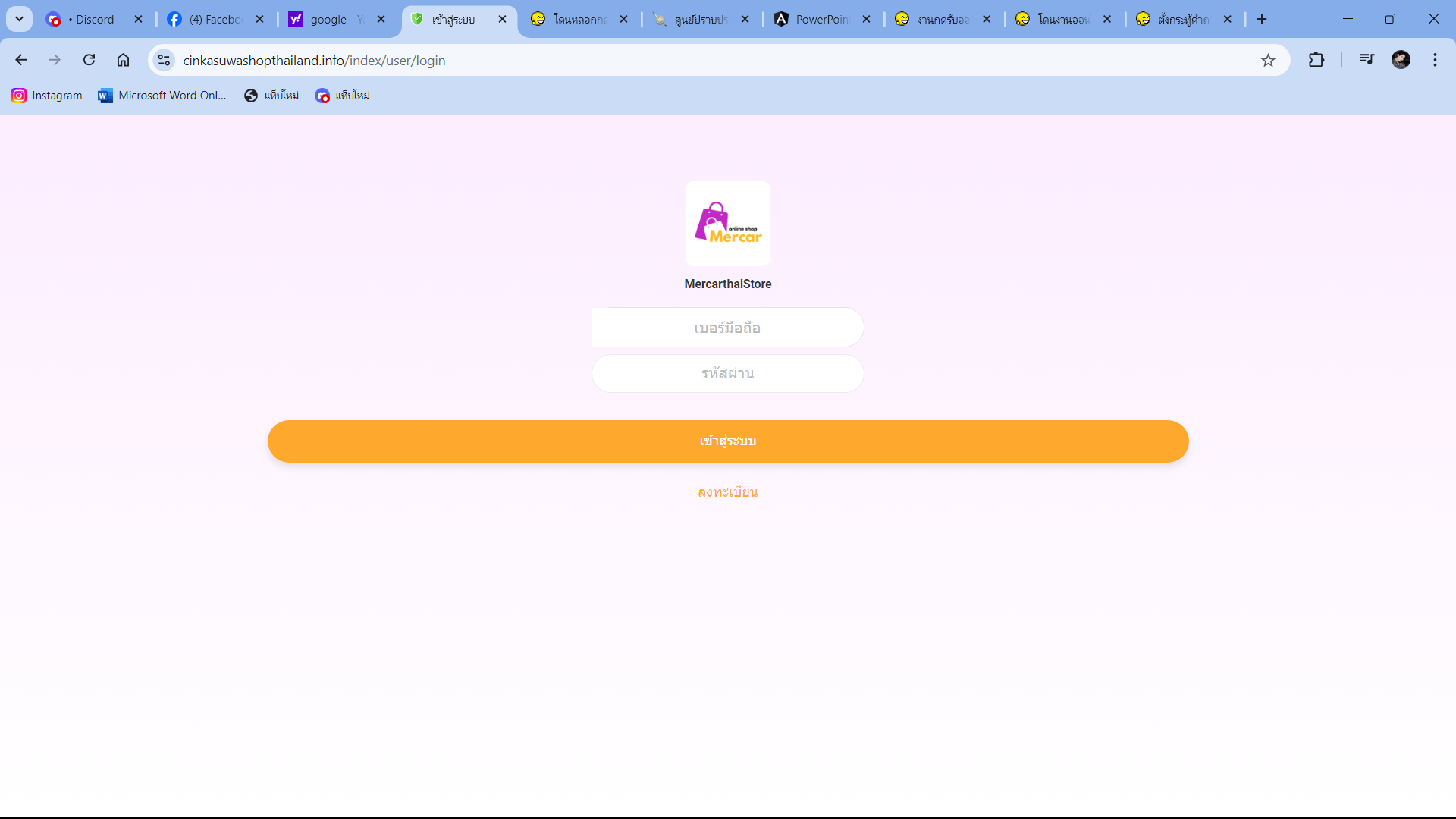Reload the page with refresh icon
Viewport: 1456px width, 819px height.
(89, 60)
